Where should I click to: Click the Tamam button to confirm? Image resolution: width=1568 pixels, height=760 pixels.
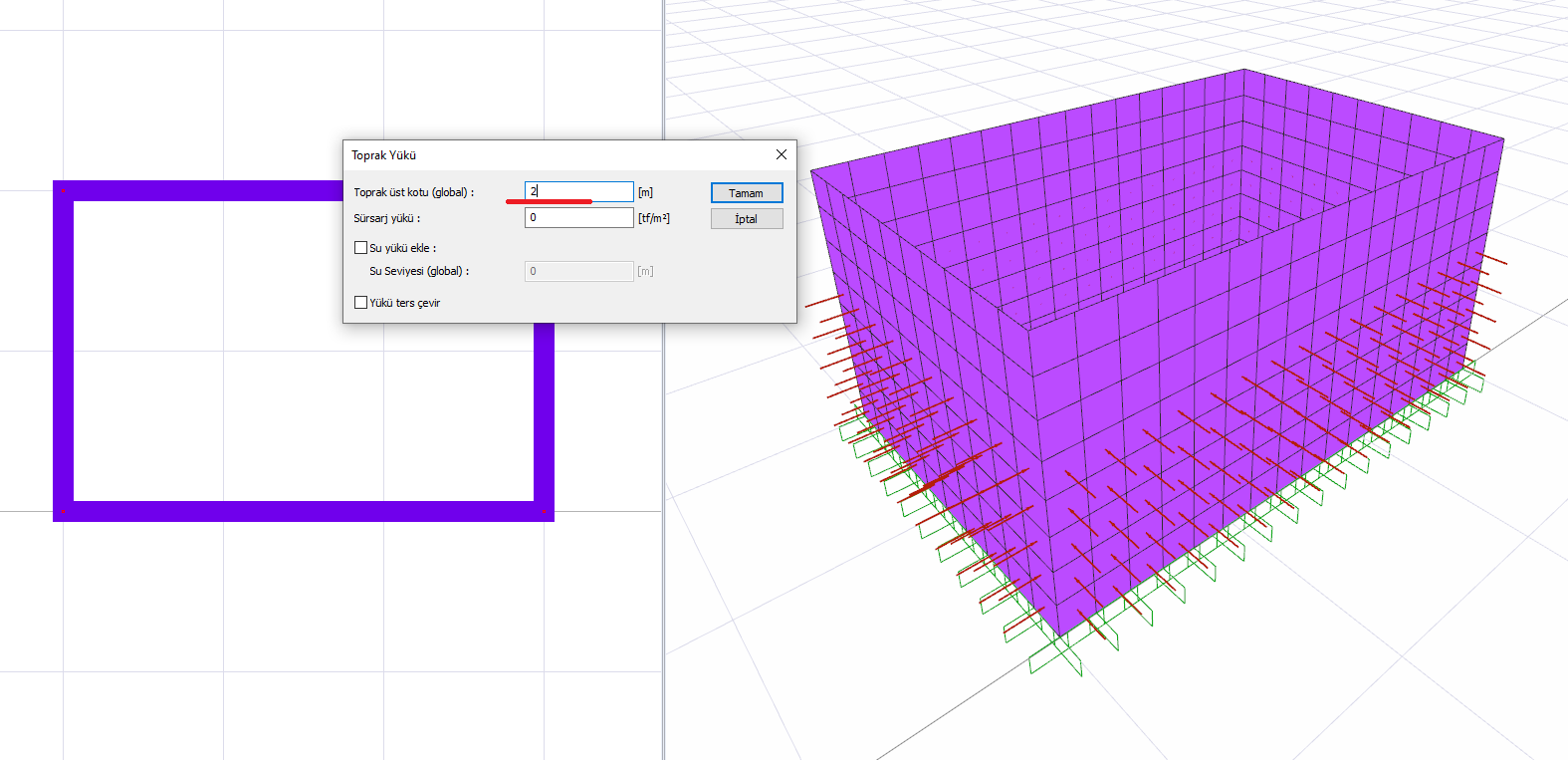pos(747,193)
